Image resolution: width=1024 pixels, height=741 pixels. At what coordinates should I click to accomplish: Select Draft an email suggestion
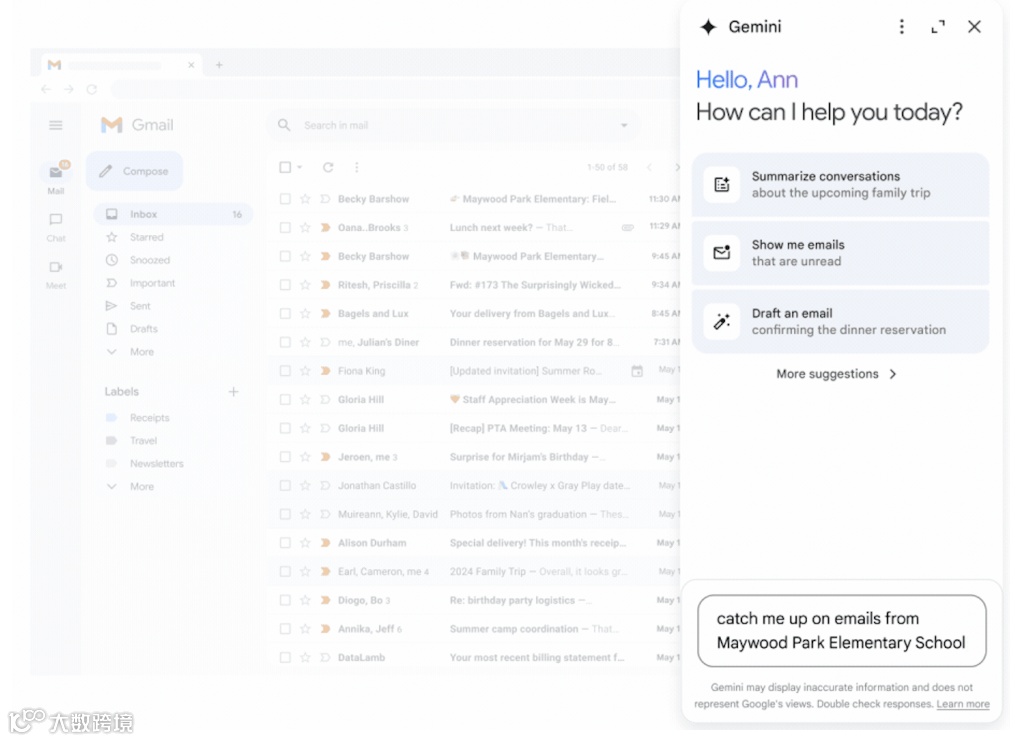840,322
